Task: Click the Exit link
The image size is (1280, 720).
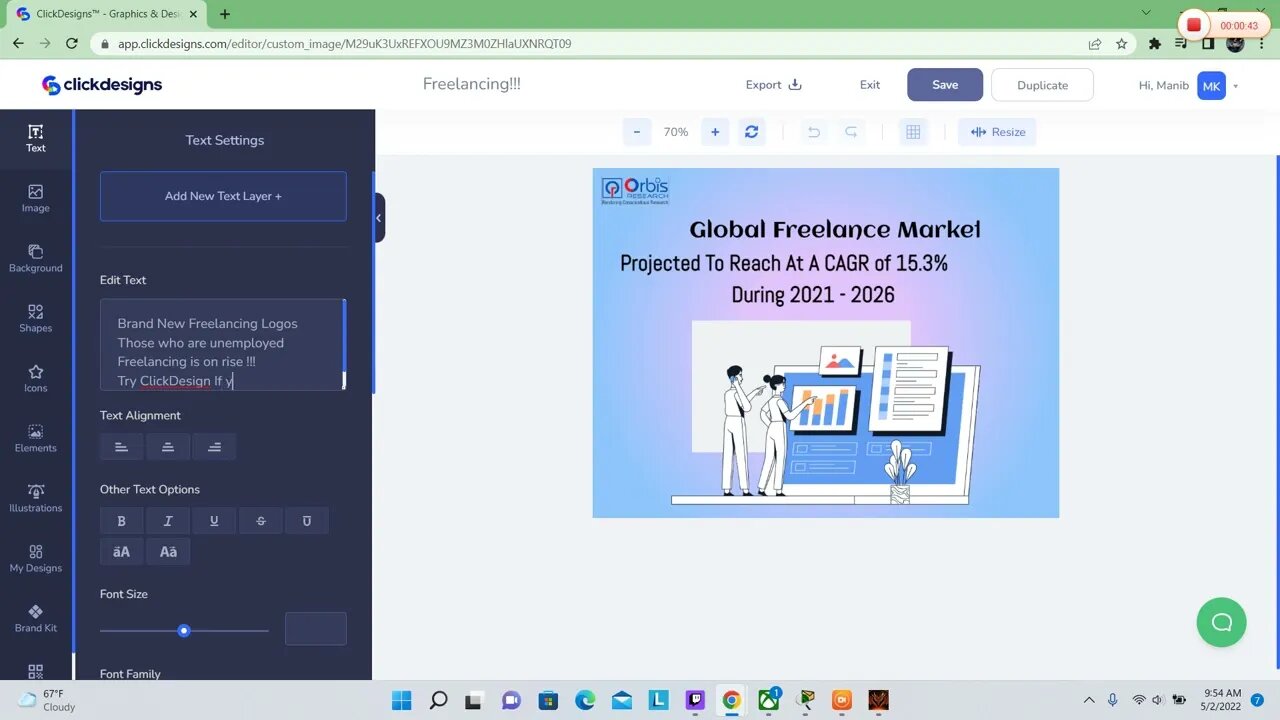Action: (x=870, y=85)
